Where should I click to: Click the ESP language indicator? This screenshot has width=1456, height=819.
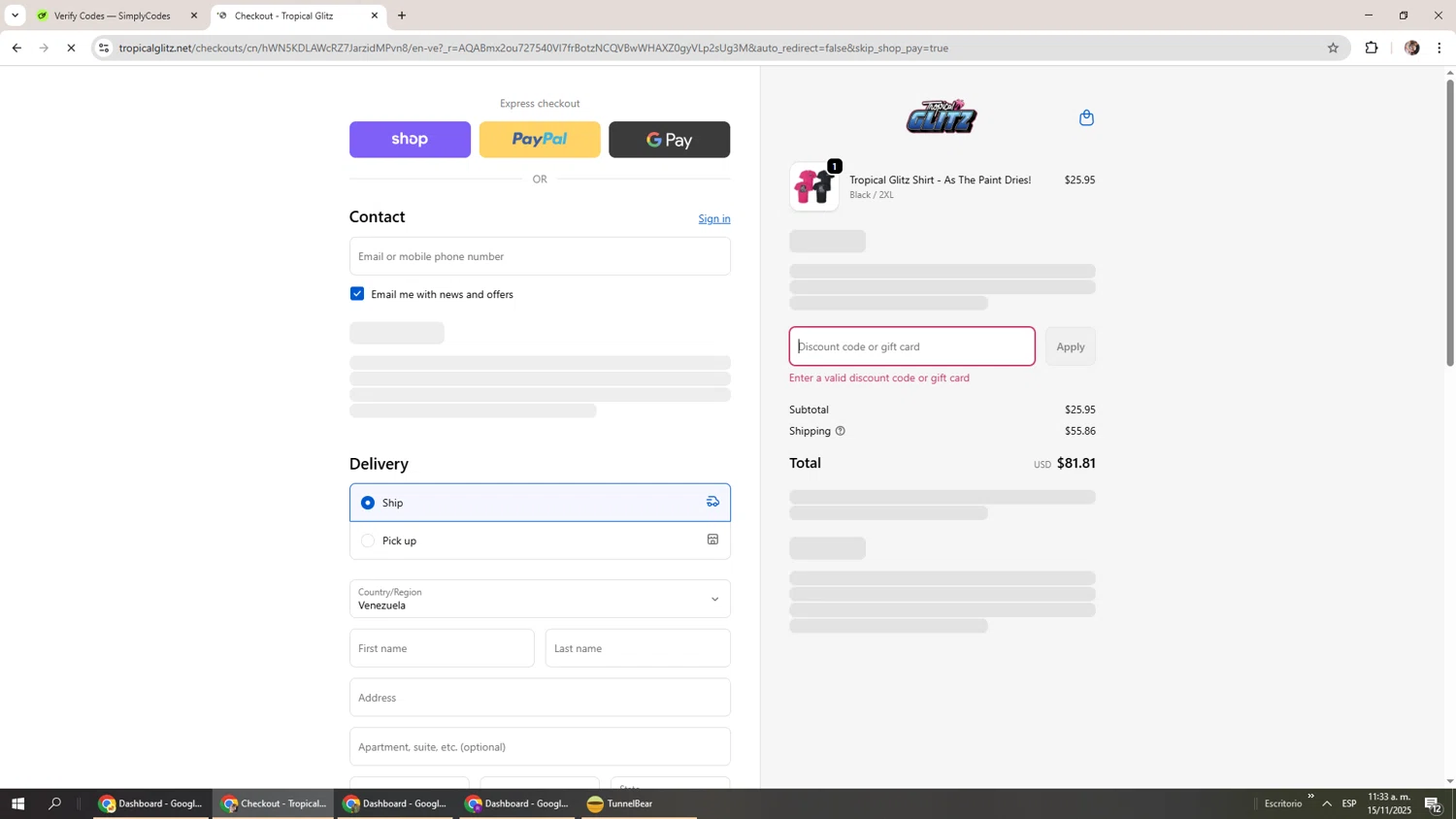(x=1349, y=803)
